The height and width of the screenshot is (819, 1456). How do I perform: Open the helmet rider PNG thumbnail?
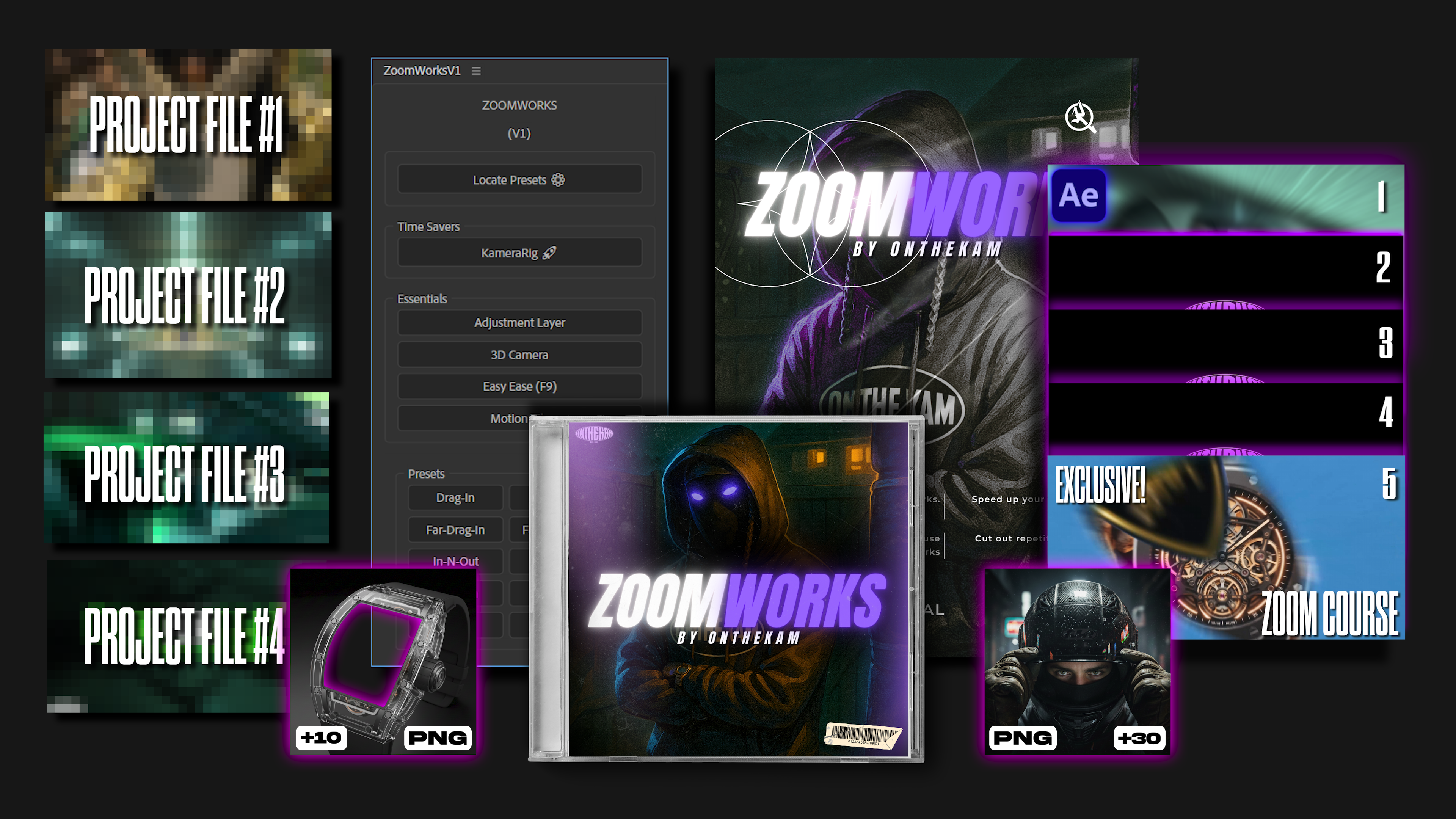click(1077, 661)
